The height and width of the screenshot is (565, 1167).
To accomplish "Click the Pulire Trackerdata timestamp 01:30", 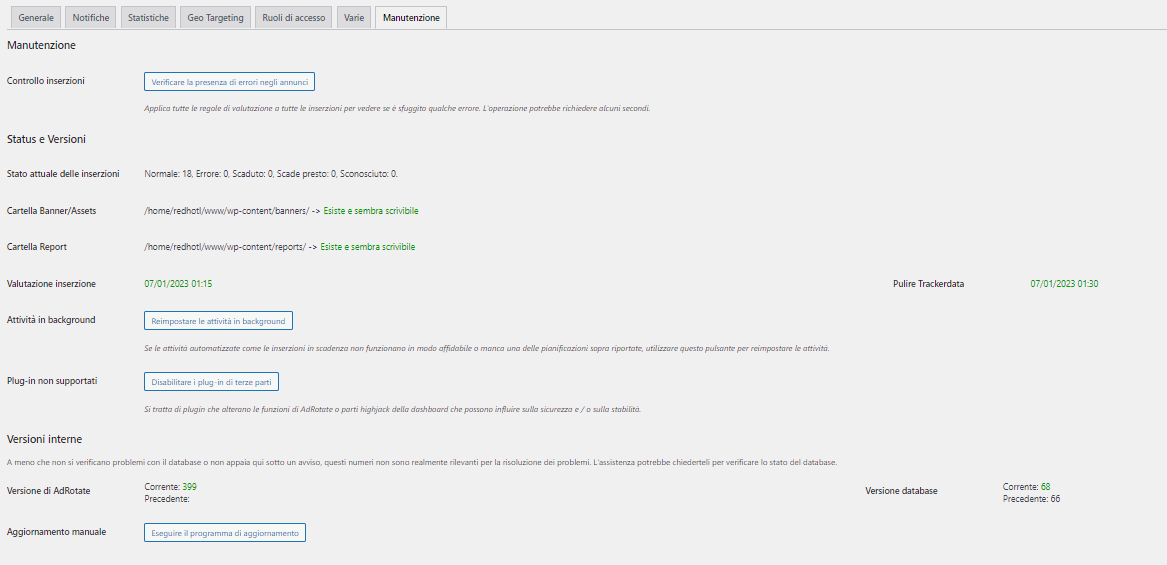I will click(x=1064, y=284).
